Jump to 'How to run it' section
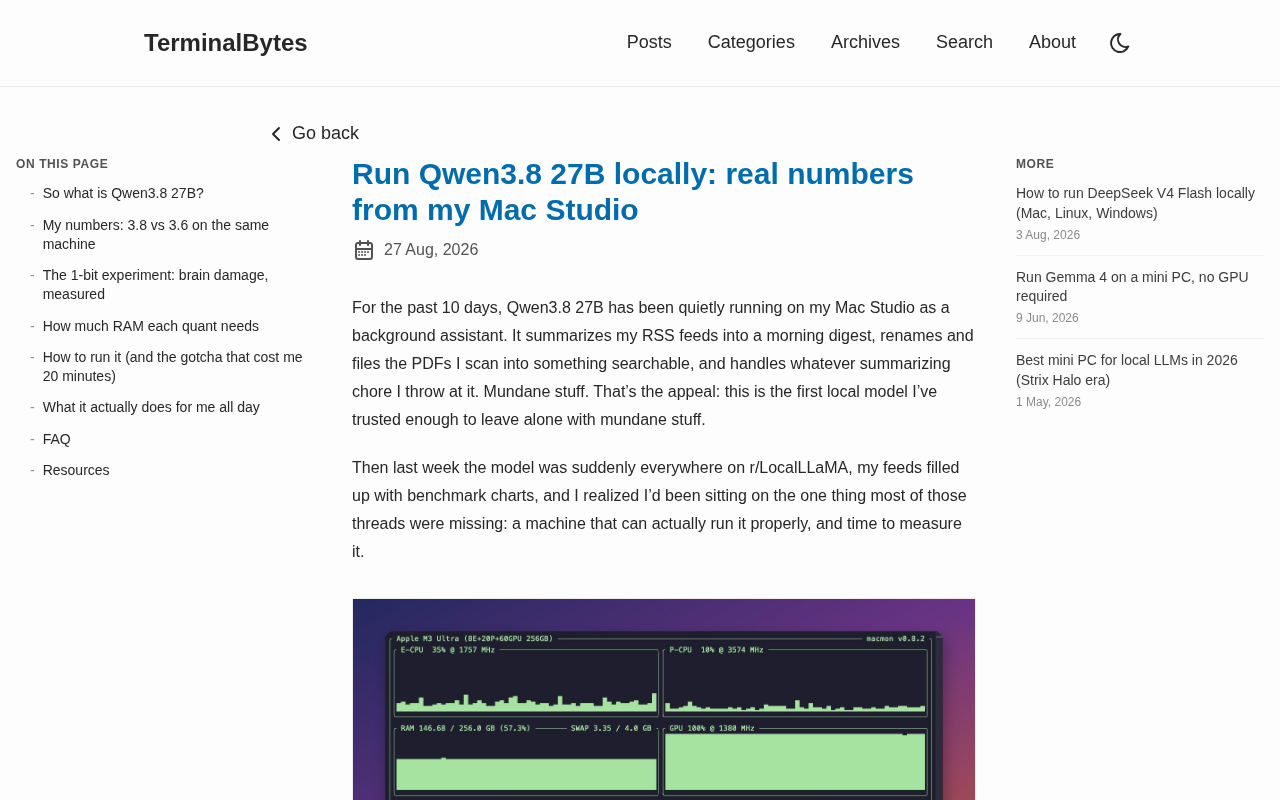The height and width of the screenshot is (800, 1280). [x=172, y=366]
